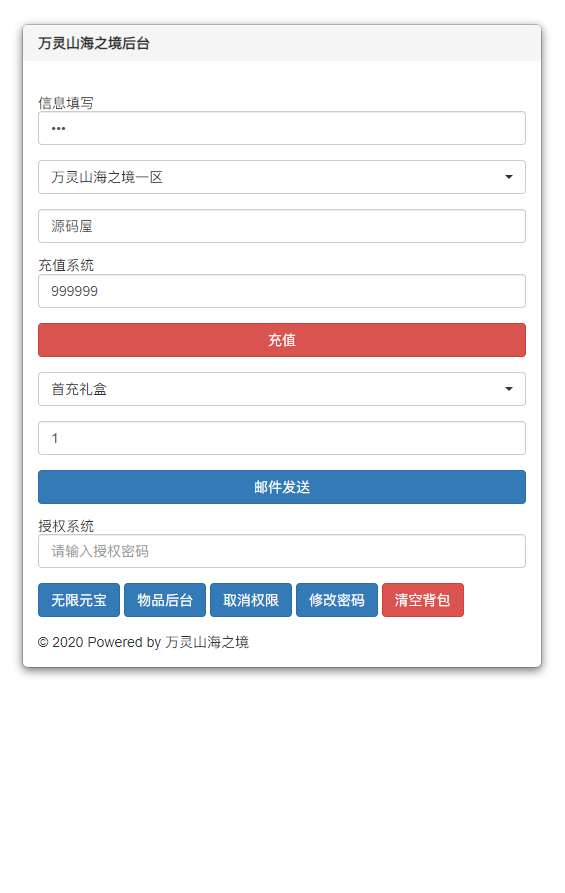Viewport: 565px width, 893px height.
Task: Click the masked password field under 信息填写
Action: point(281,128)
